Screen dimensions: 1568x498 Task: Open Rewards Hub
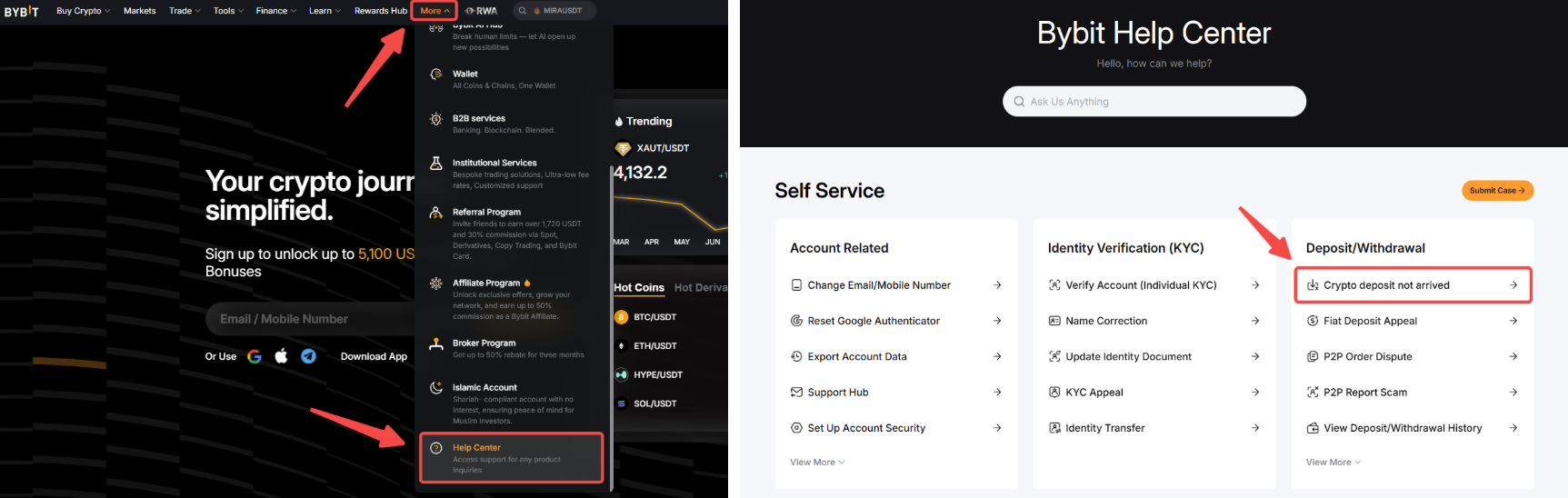coord(381,11)
